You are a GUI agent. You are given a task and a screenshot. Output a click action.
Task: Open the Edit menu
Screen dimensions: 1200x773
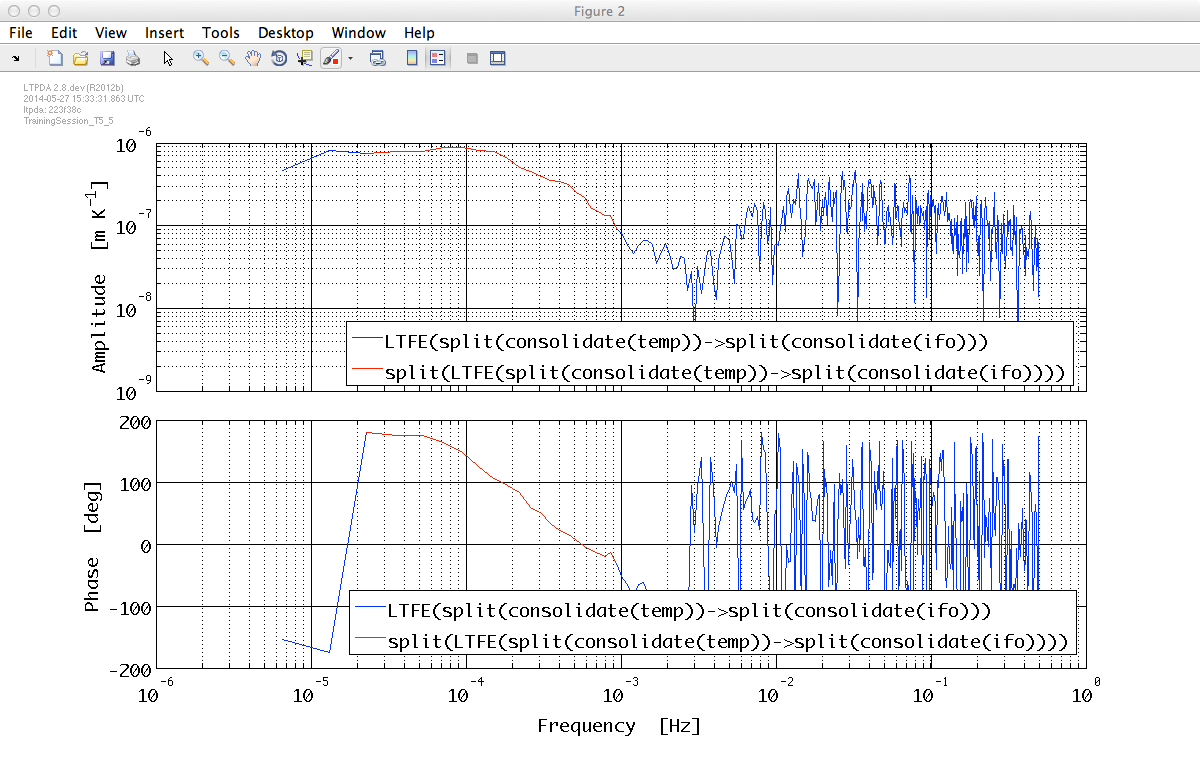click(64, 33)
